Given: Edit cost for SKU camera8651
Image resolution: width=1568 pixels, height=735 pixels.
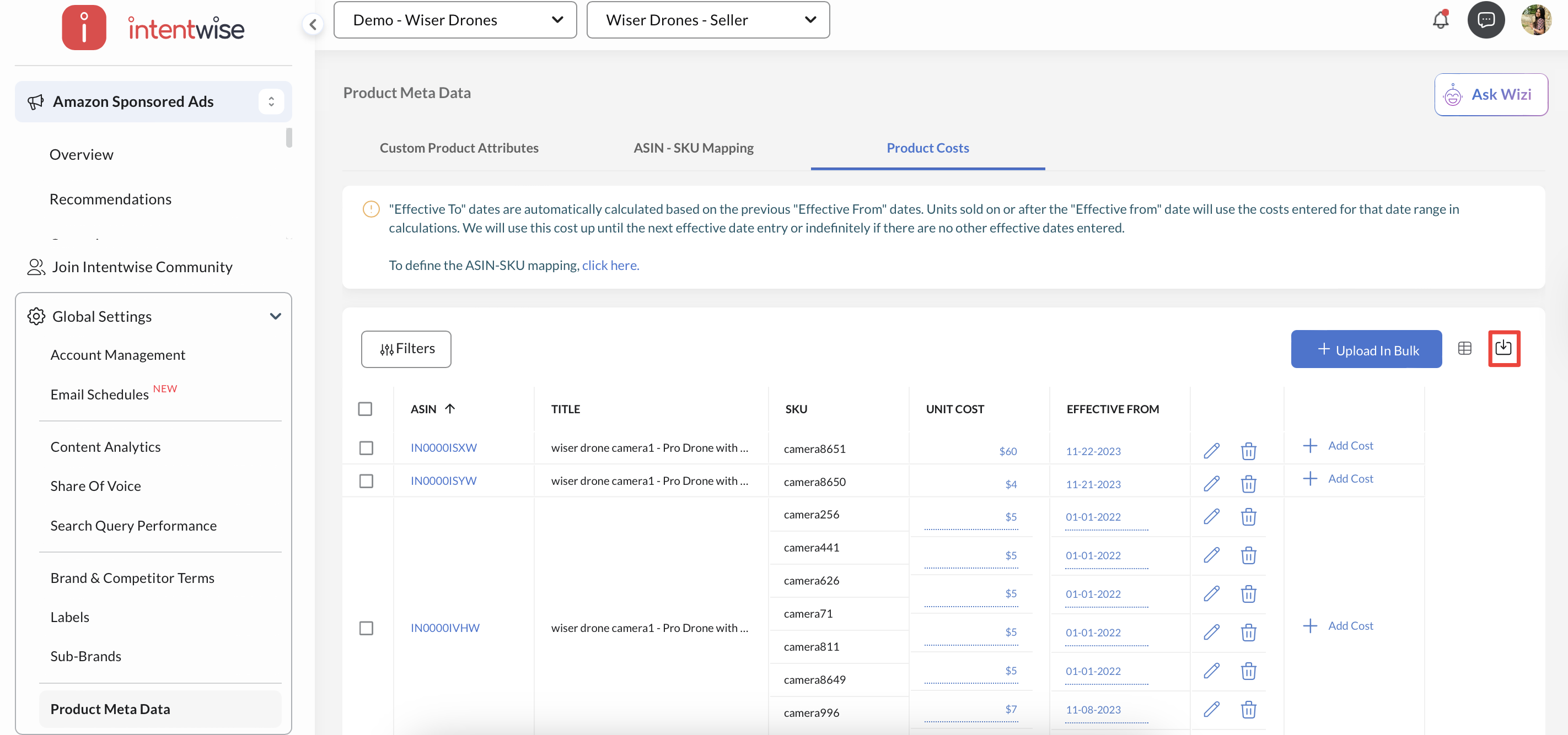Looking at the screenshot, I should click(1211, 451).
